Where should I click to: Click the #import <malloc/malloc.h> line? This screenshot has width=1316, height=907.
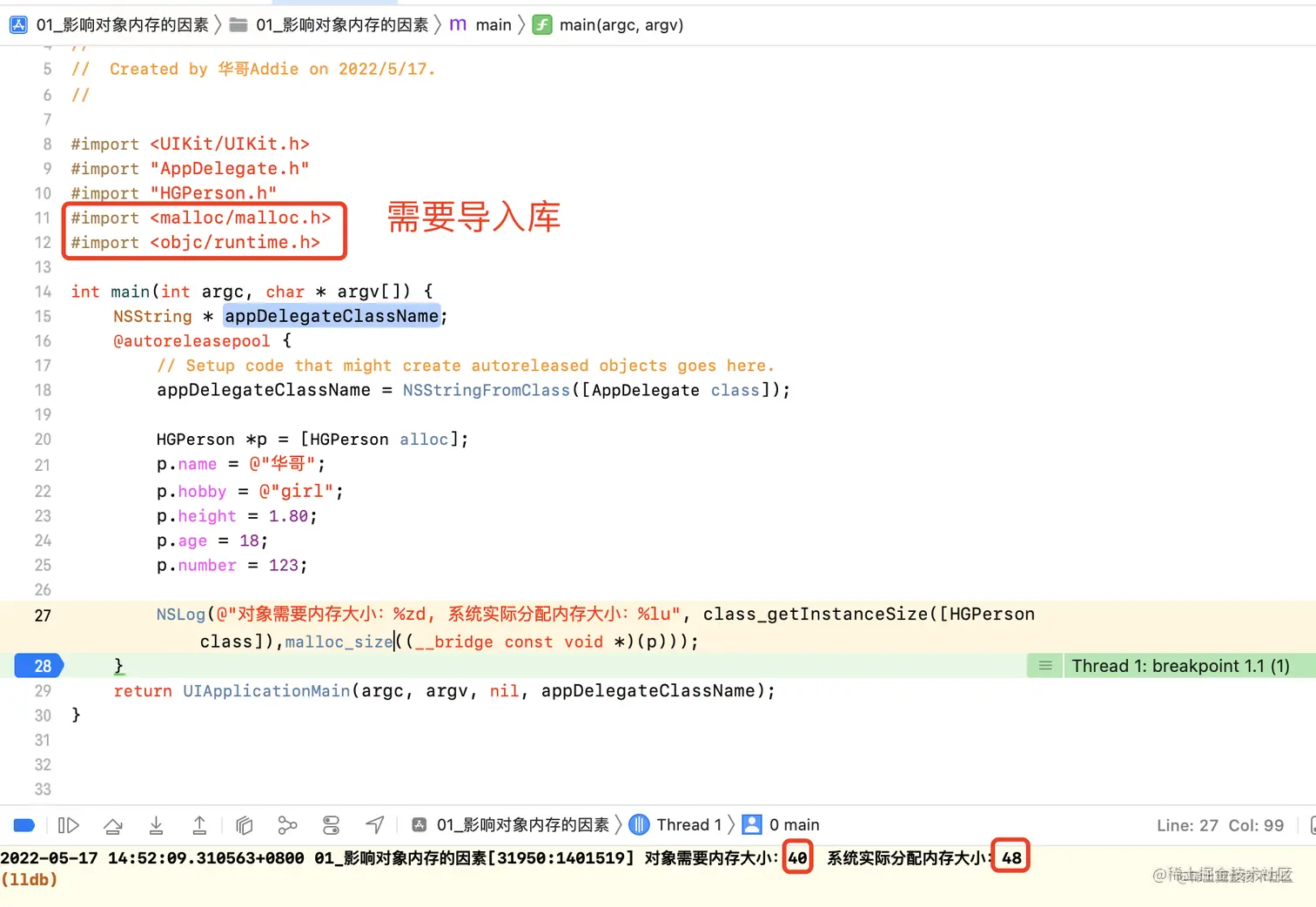pos(201,218)
